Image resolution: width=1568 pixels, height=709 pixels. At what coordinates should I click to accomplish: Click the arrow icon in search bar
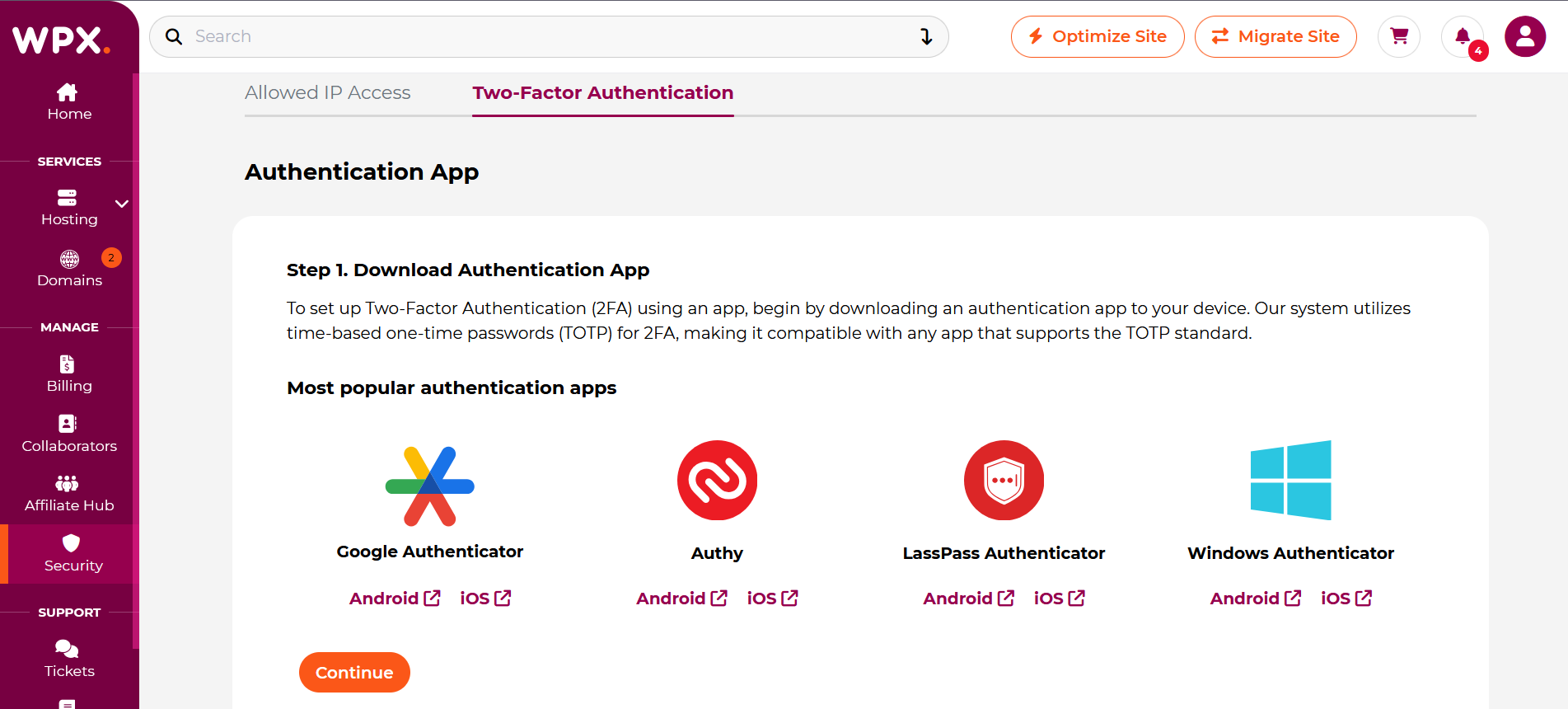point(926,36)
